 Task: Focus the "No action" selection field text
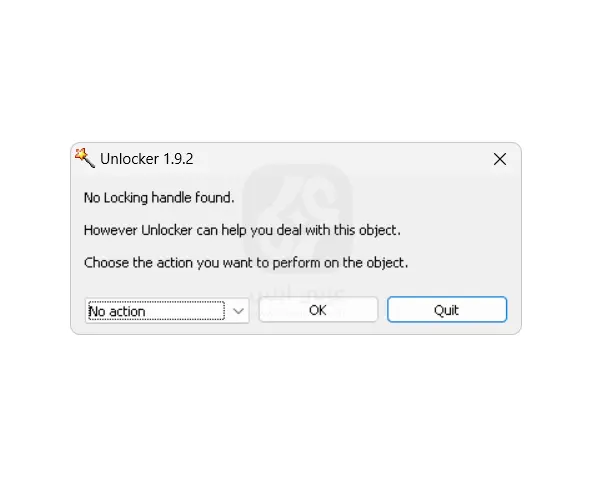pos(117,312)
